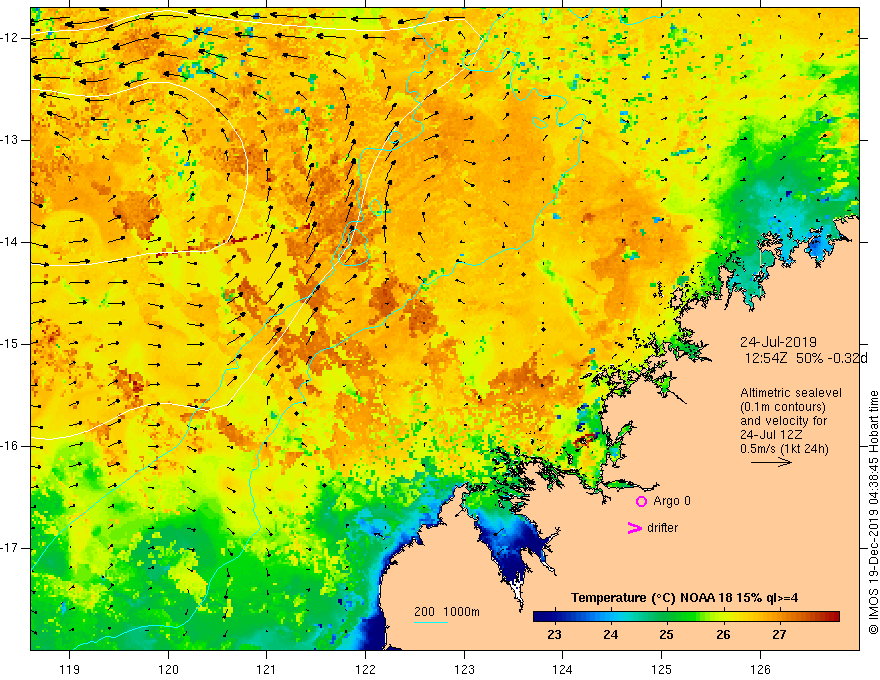
Task: Click the longitude label 125
Action: point(662,669)
